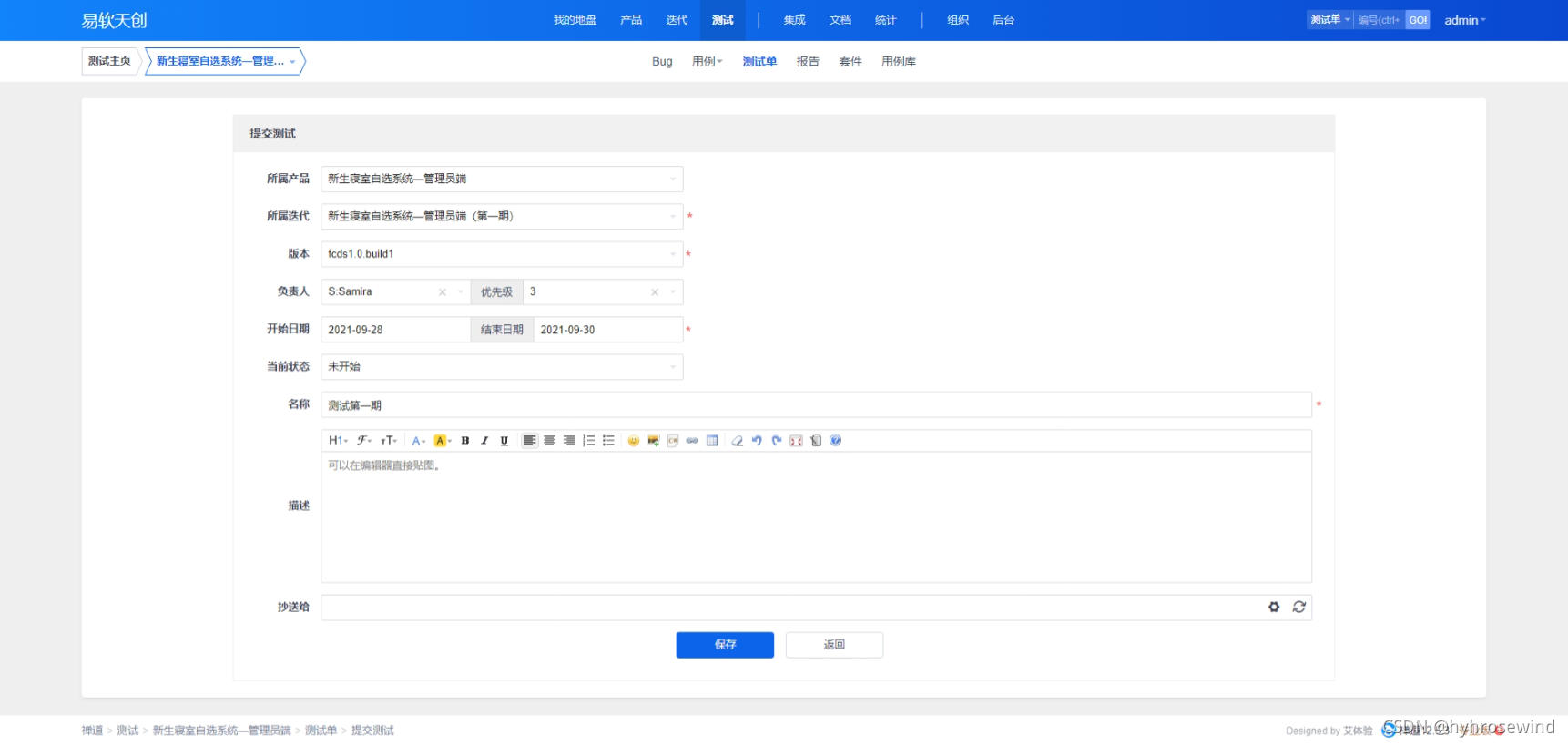The width and height of the screenshot is (1568, 746).
Task: Toggle bold formatting
Action: [x=465, y=441]
